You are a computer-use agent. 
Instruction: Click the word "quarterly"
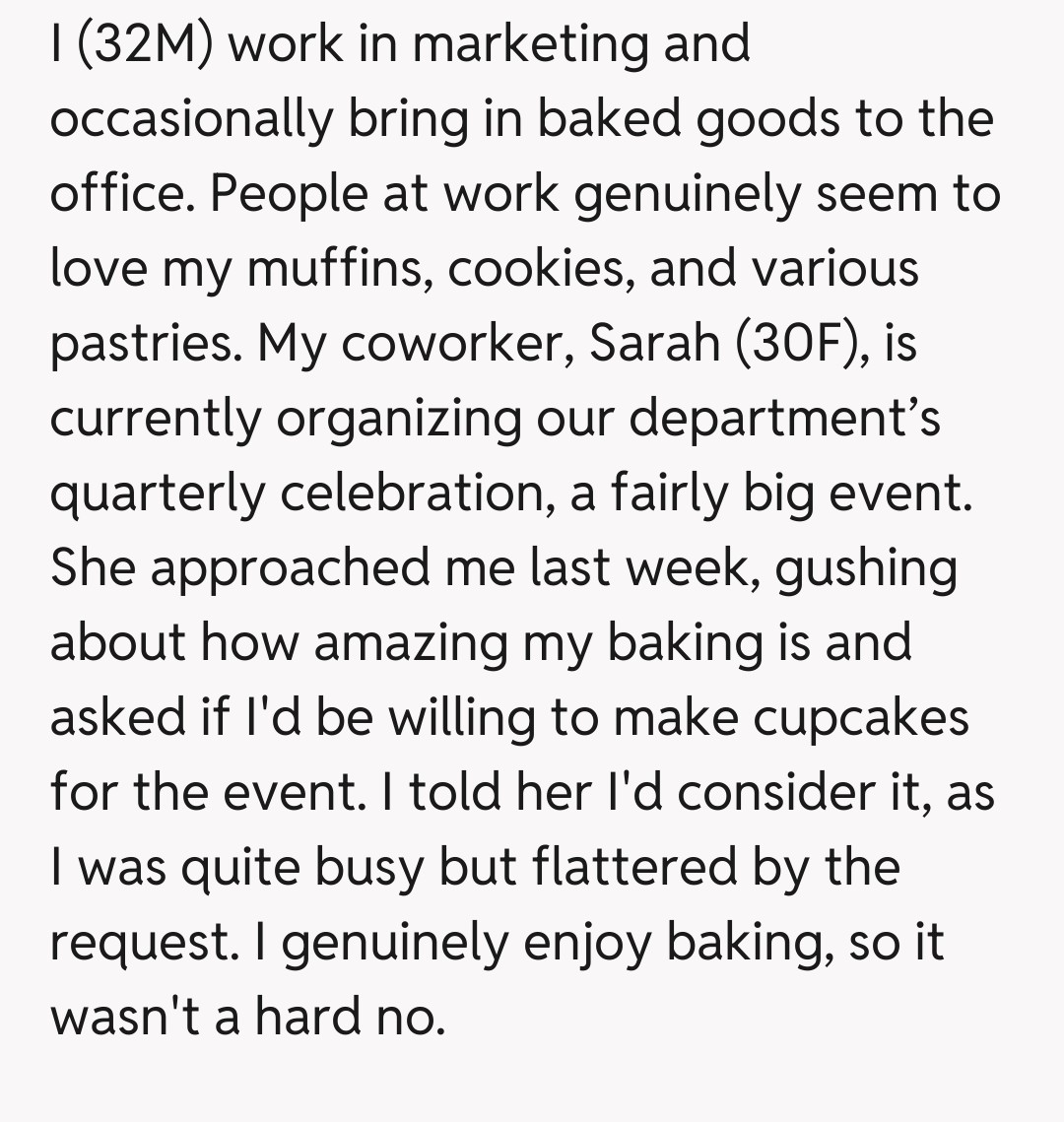[x=157, y=494]
